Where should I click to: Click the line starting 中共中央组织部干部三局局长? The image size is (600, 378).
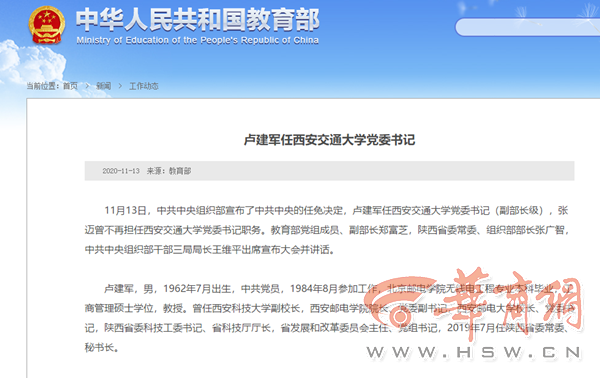209,250
